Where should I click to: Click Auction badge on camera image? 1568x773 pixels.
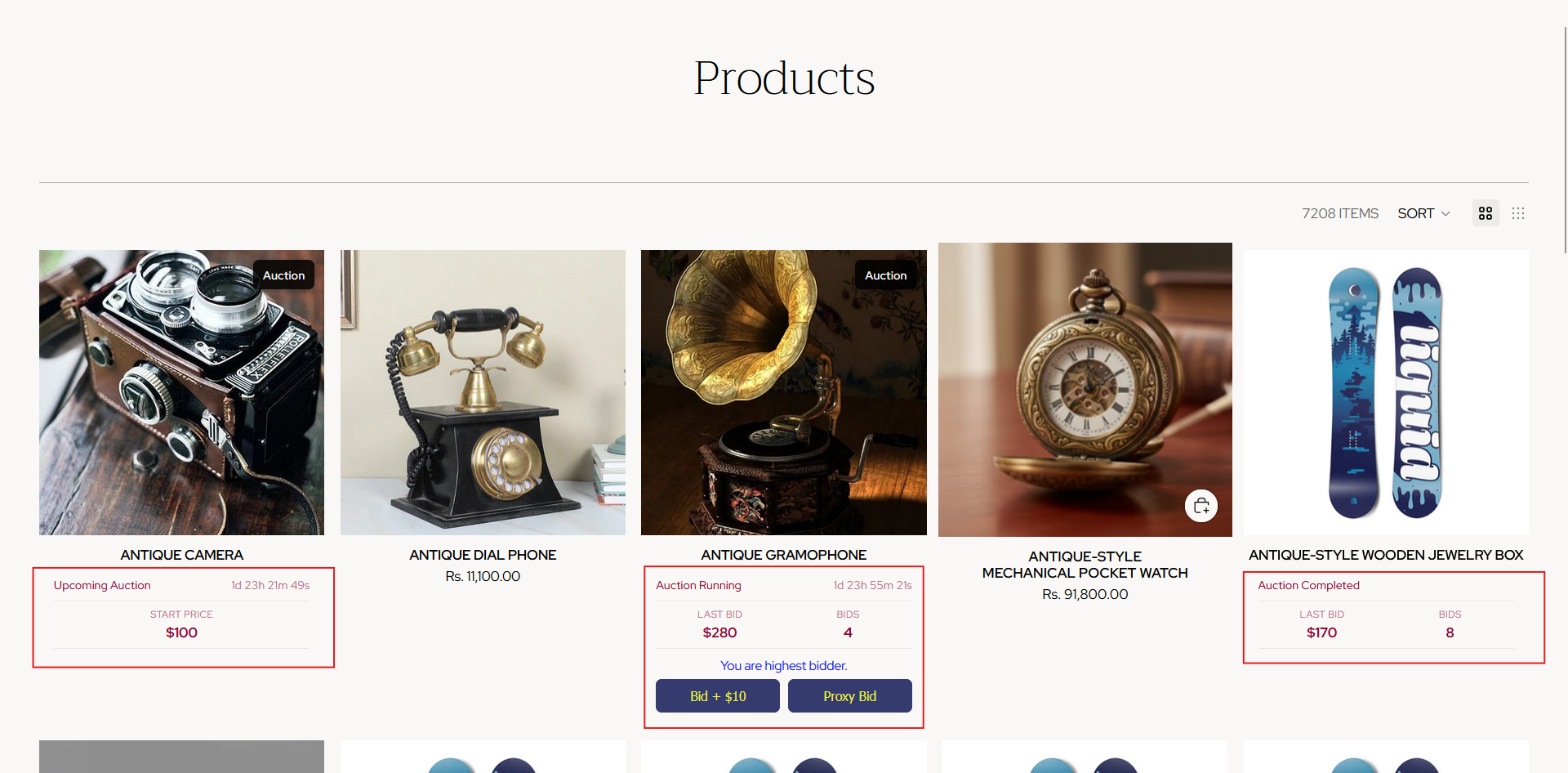(283, 275)
